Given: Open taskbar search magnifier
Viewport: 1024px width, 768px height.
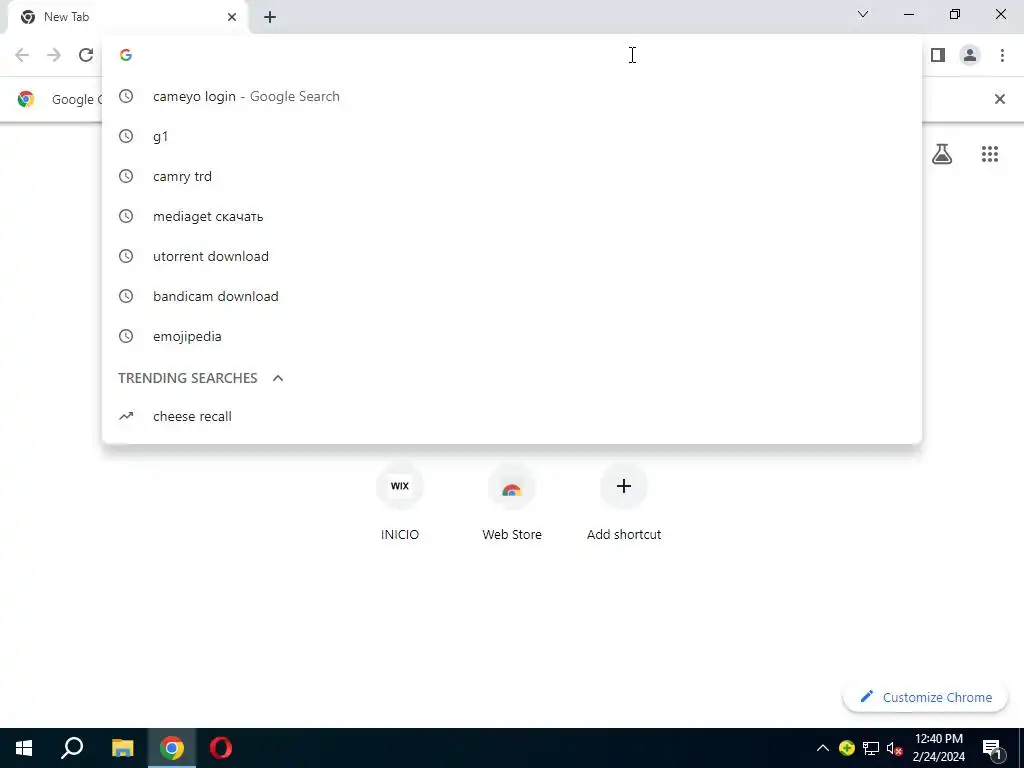Looking at the screenshot, I should pos(72,748).
